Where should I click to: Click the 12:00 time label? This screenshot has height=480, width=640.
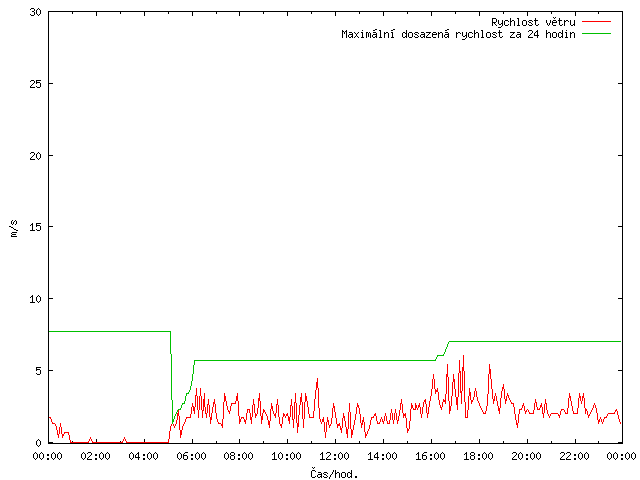click(x=334, y=456)
